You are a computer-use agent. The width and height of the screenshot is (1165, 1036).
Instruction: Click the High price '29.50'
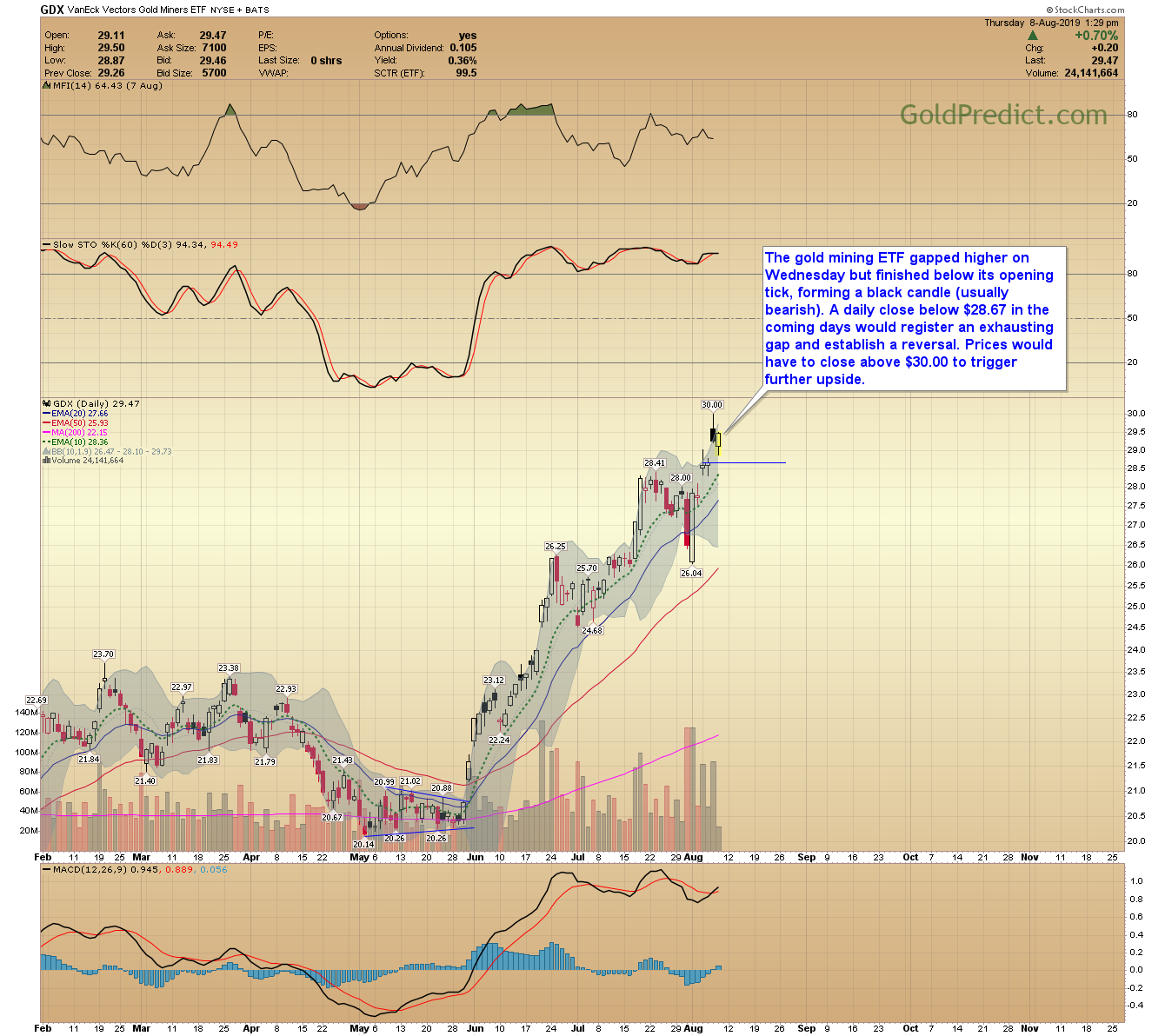(110, 48)
